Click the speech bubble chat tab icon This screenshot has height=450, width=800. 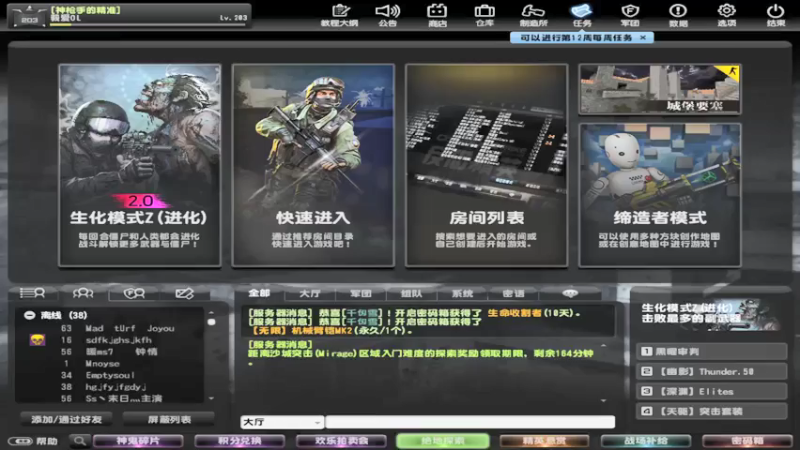[570, 293]
